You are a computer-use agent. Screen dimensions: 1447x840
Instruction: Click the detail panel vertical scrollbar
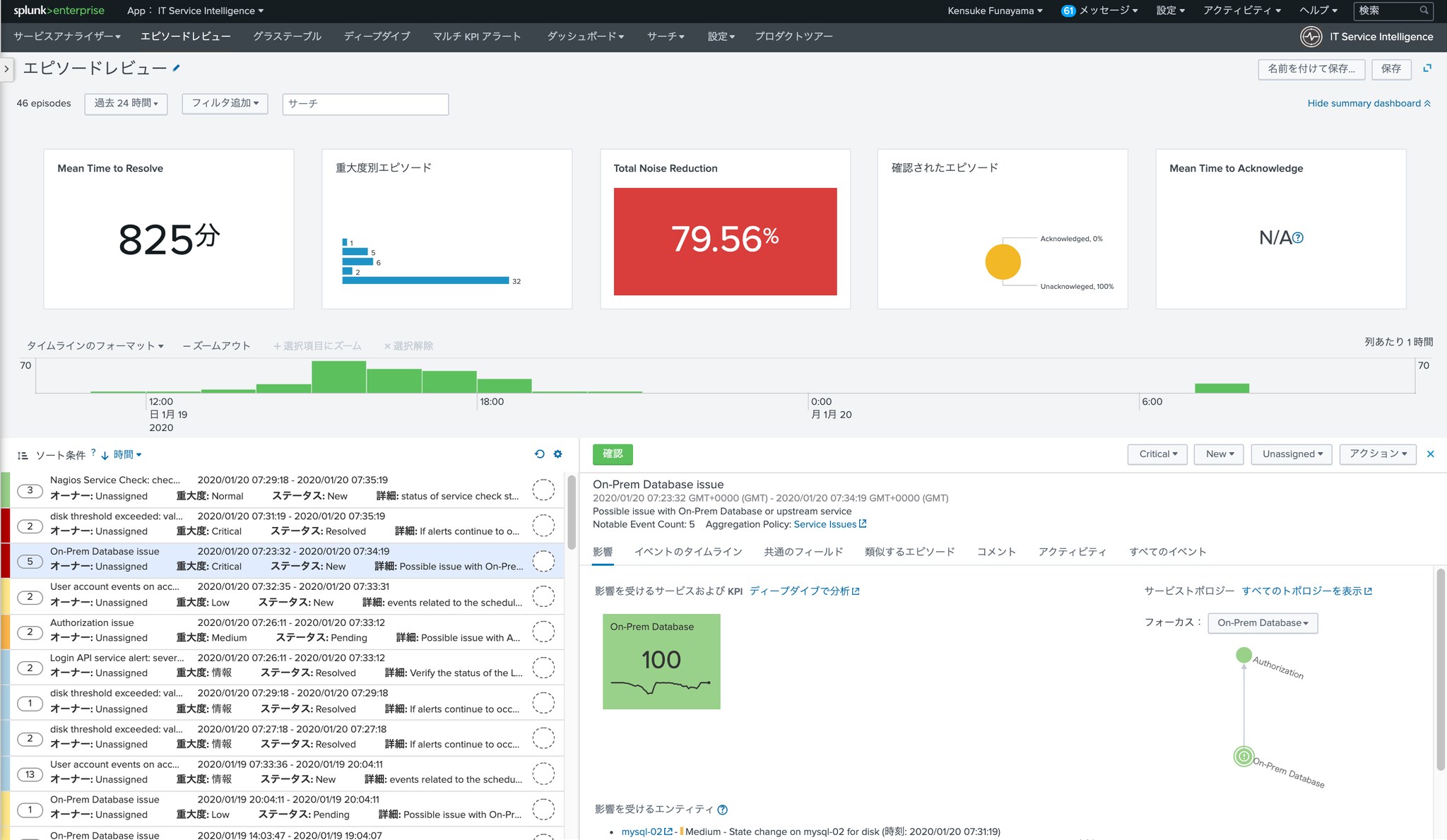pos(1441,669)
